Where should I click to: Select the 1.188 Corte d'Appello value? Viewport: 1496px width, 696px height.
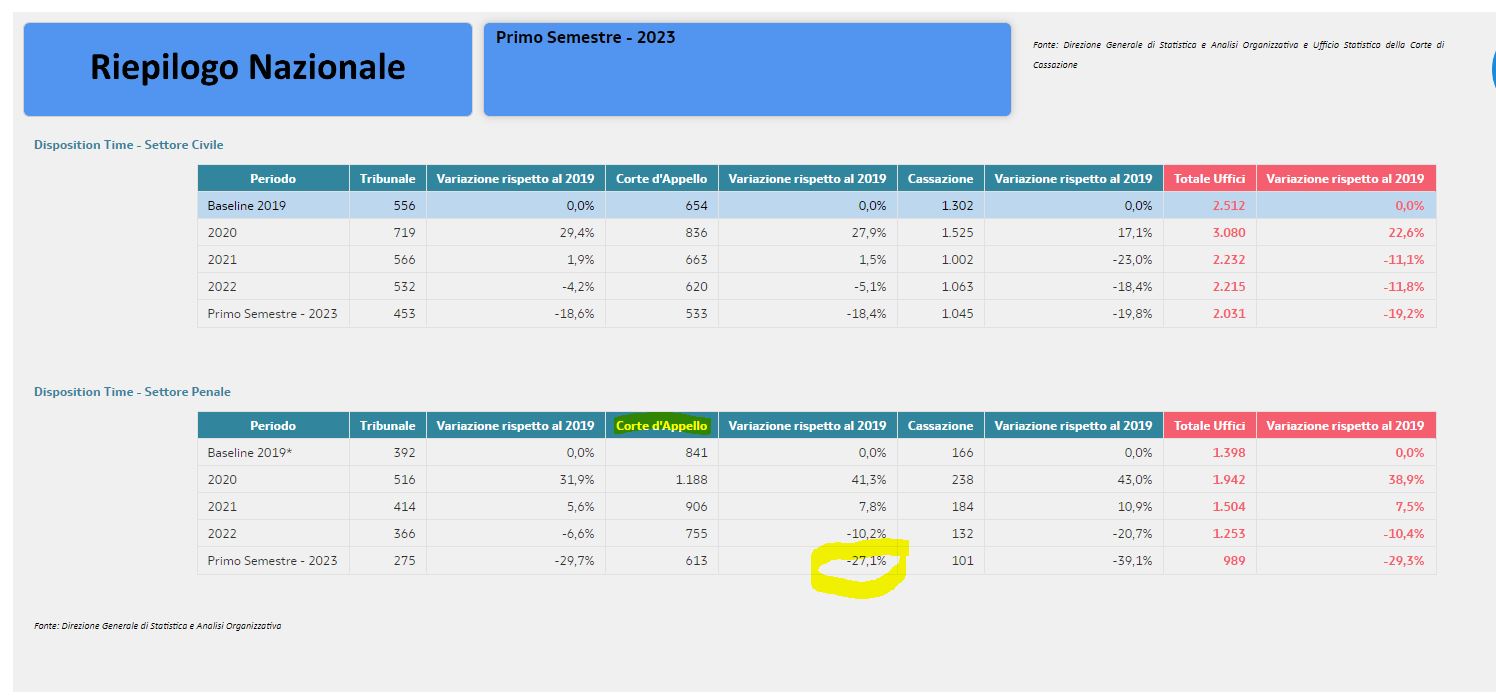click(690, 480)
